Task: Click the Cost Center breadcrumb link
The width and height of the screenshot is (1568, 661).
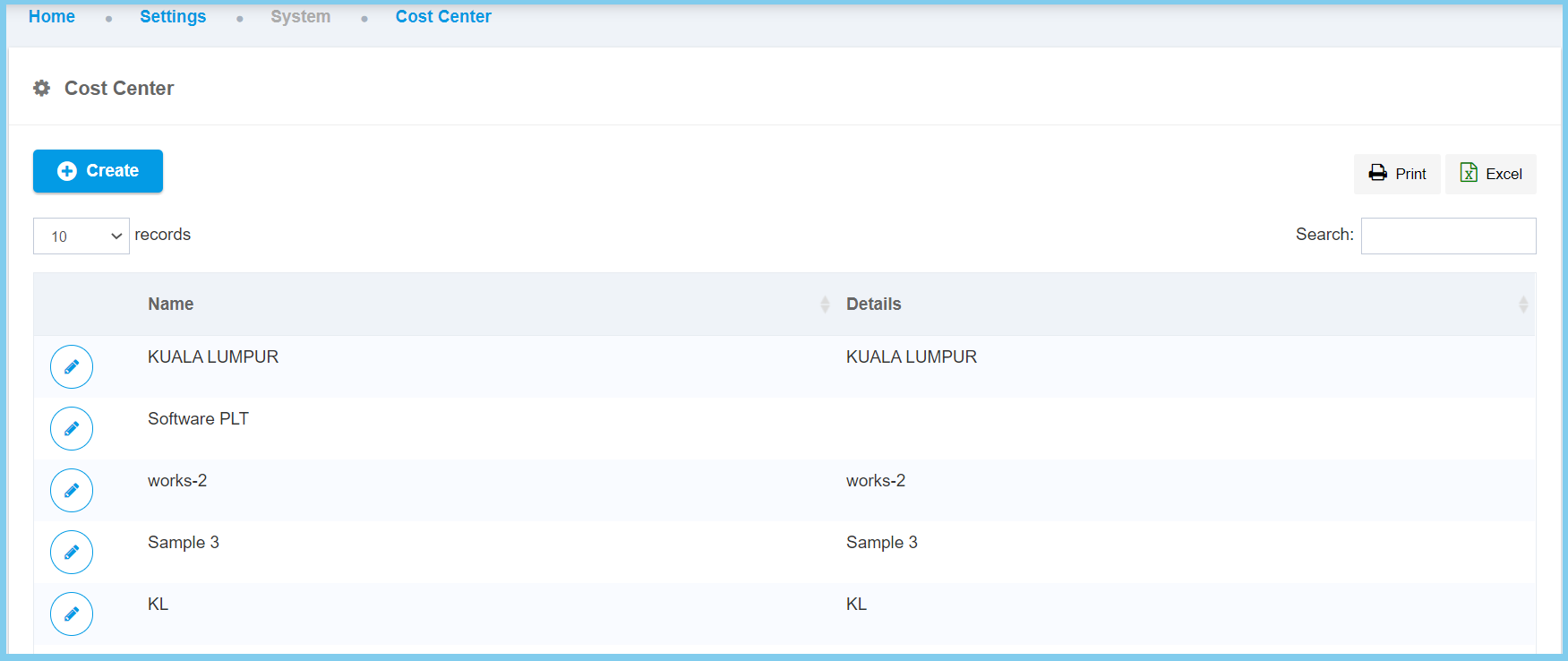Action: (x=443, y=17)
